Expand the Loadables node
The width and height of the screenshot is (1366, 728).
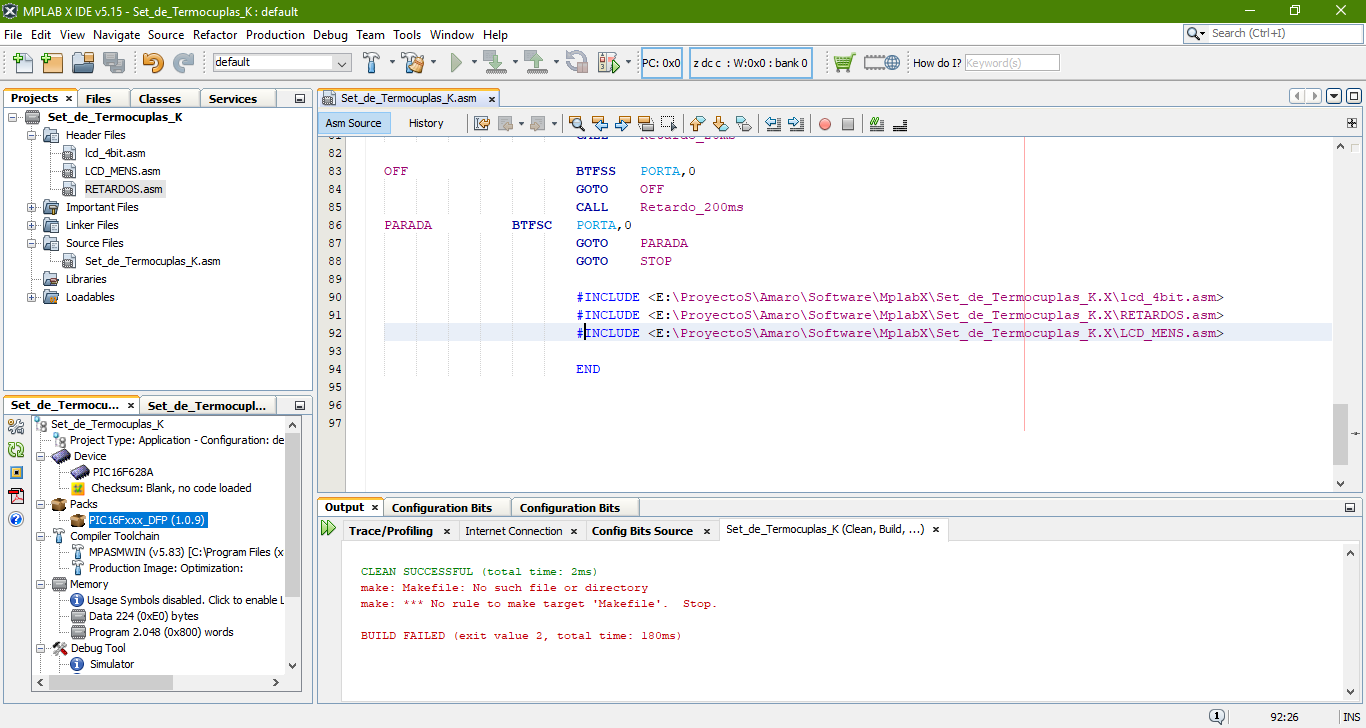32,297
